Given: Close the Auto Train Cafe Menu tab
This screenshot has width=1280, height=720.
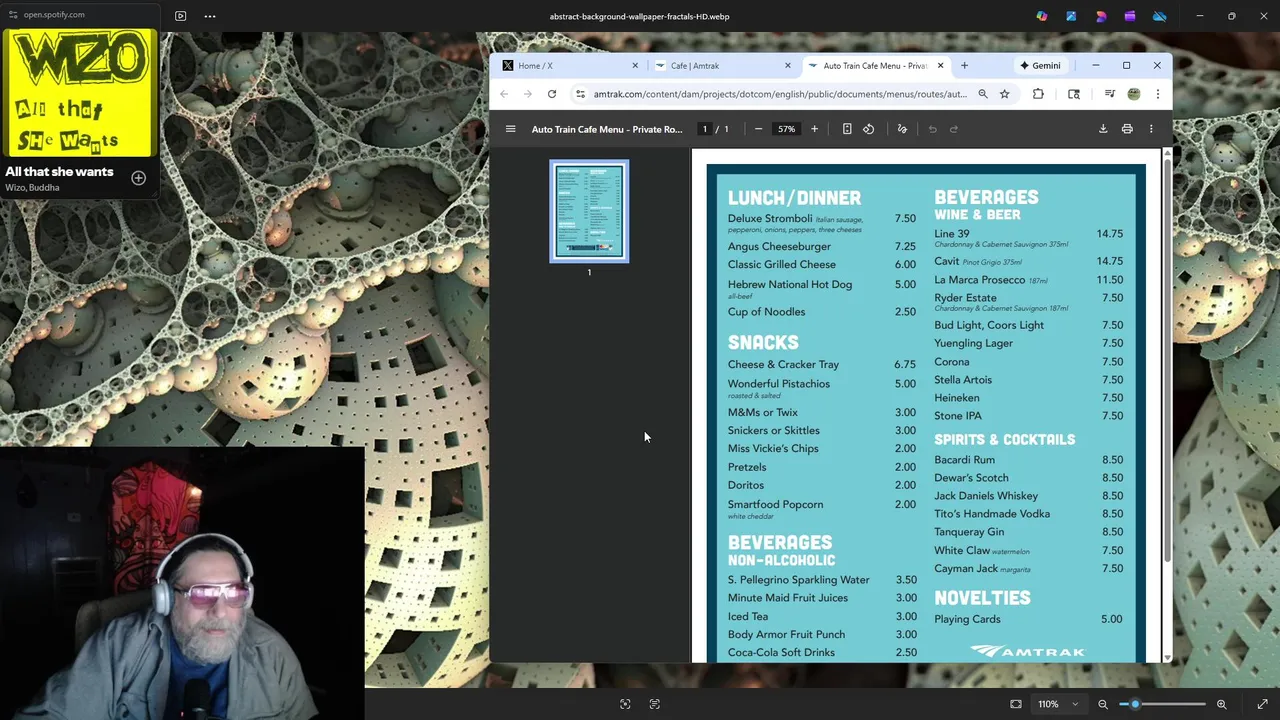Looking at the screenshot, I should (x=940, y=66).
